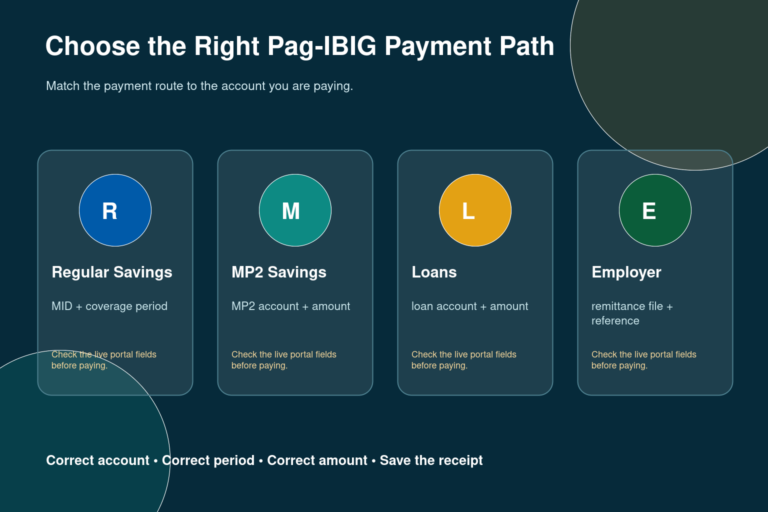Select the Loans card heading

pos(434,272)
